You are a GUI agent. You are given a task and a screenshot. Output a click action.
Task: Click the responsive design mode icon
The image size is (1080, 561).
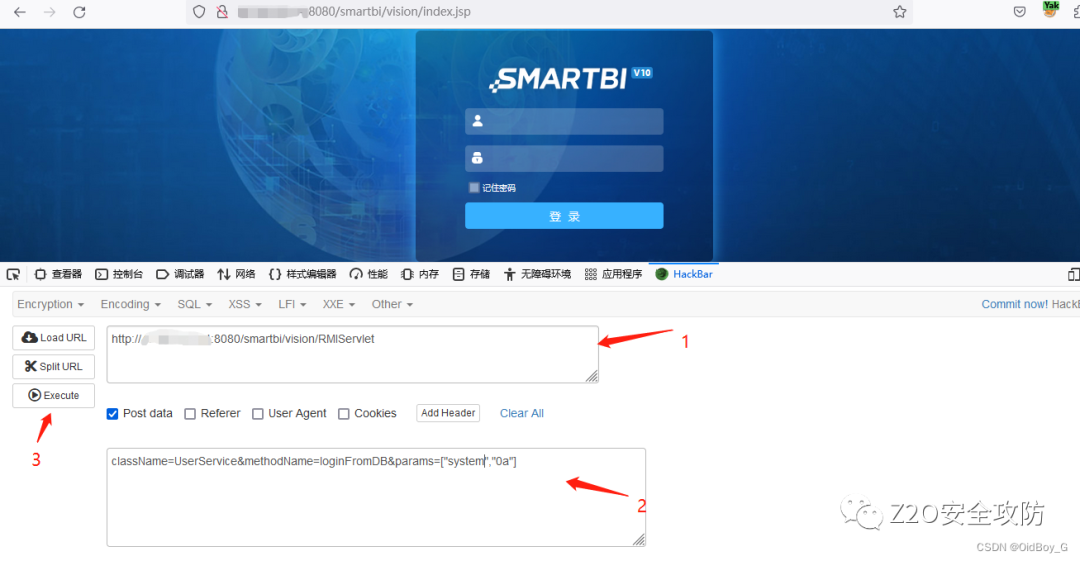1073,274
